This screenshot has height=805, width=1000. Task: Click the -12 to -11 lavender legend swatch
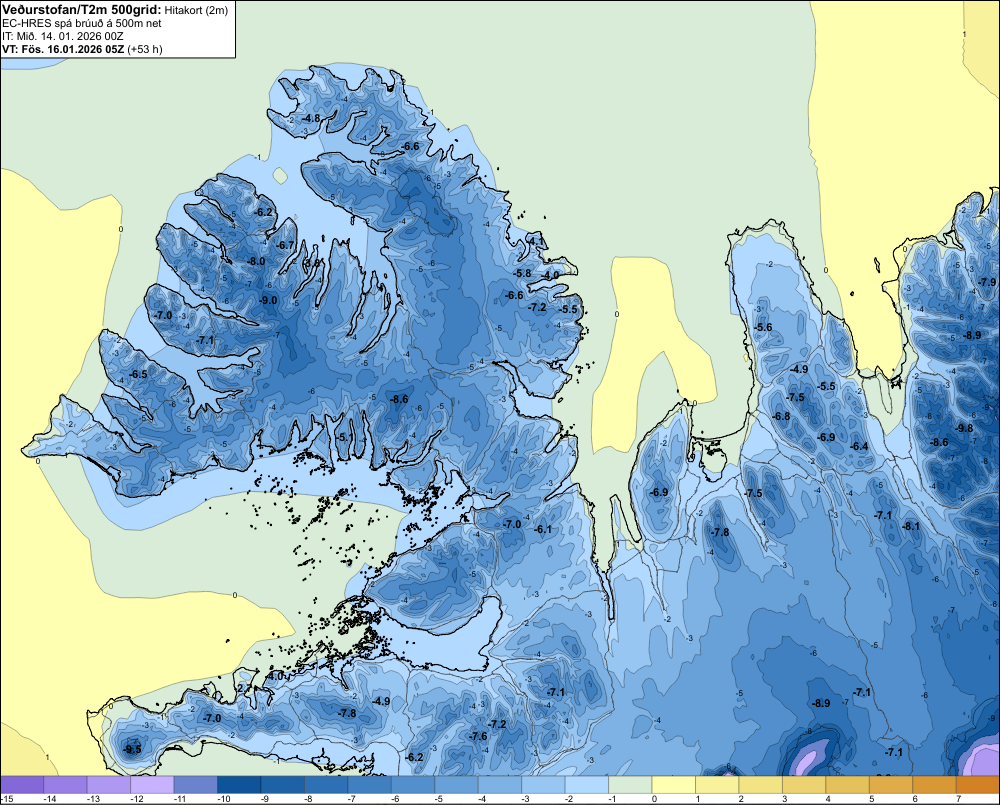(x=152, y=785)
